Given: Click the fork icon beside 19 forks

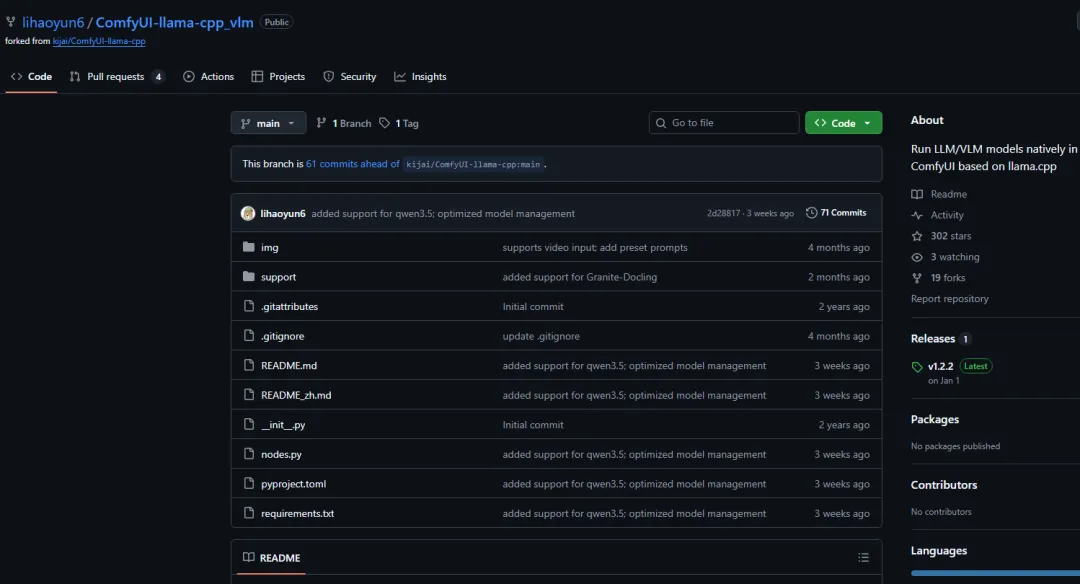Looking at the screenshot, I should (917, 278).
